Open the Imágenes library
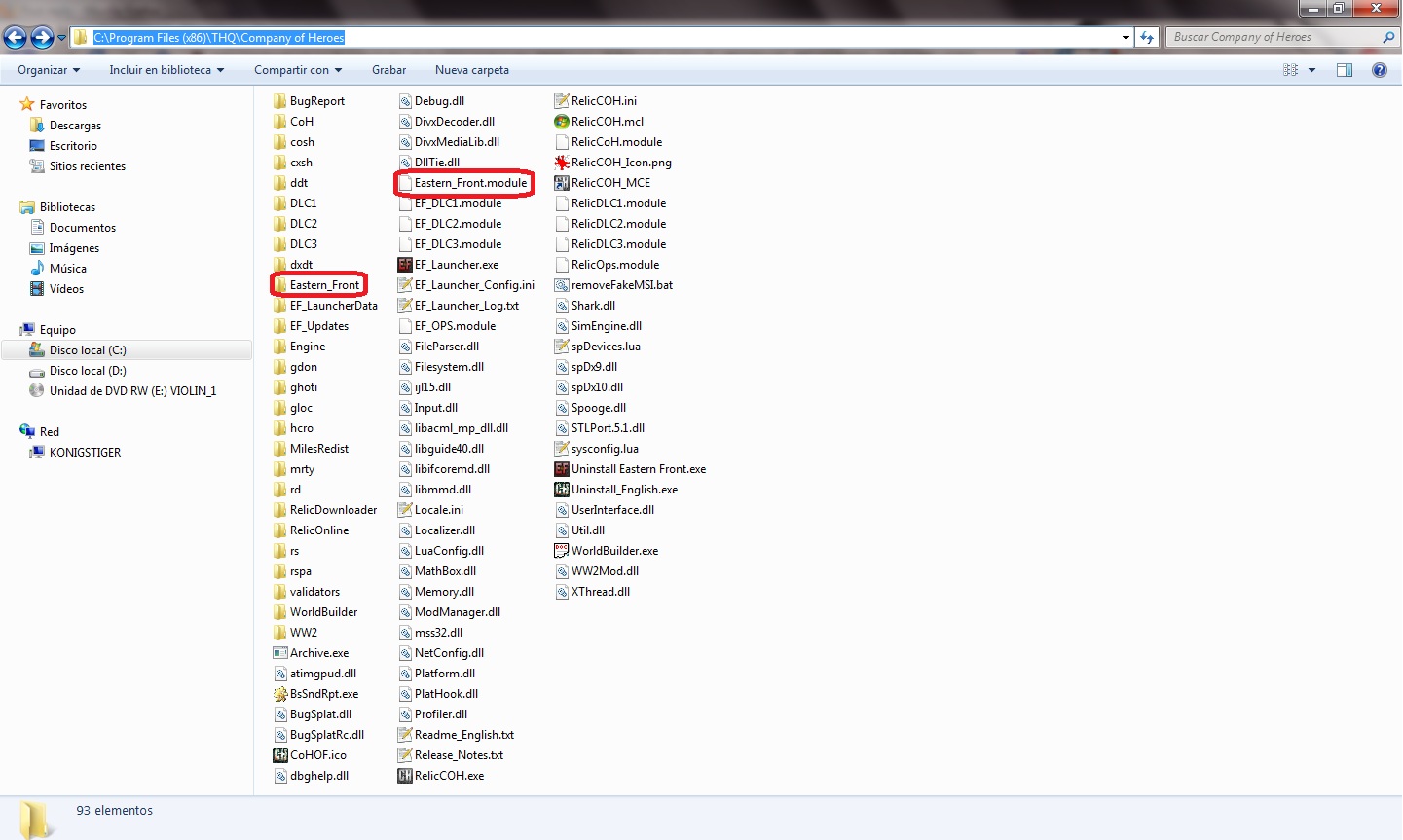1403x840 pixels. (74, 248)
